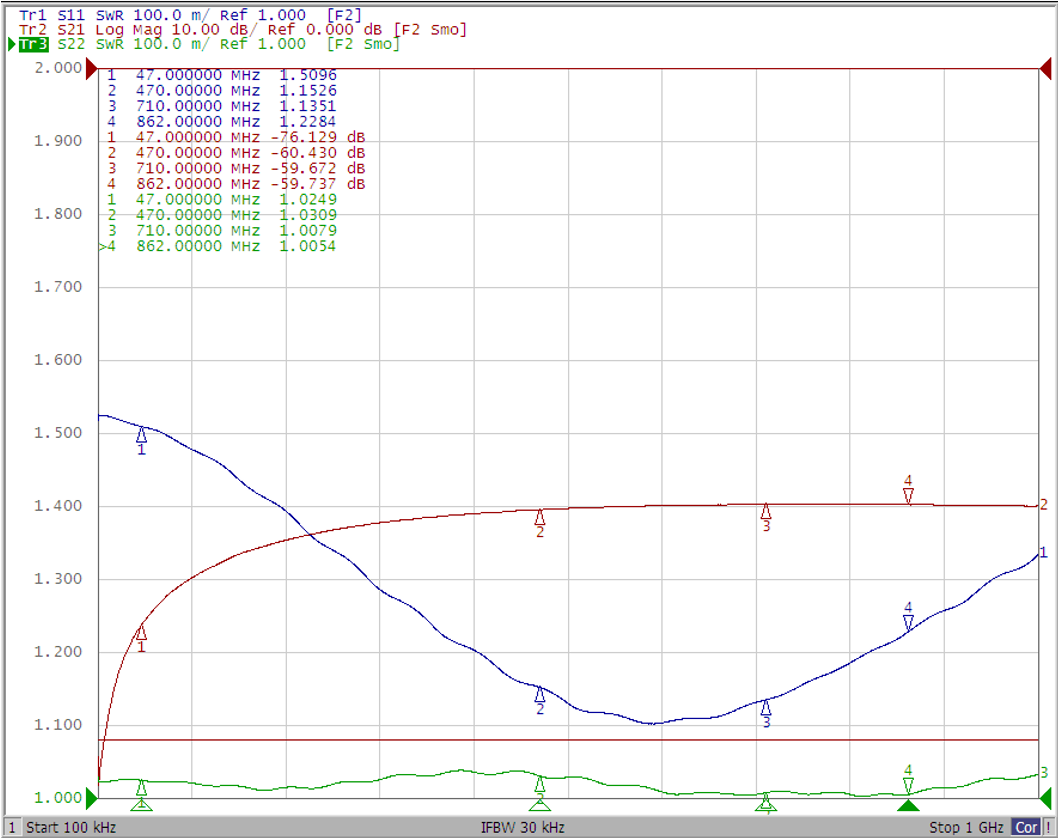
Task: Click the IFBW 30 kHz setting
Action: tap(522, 827)
